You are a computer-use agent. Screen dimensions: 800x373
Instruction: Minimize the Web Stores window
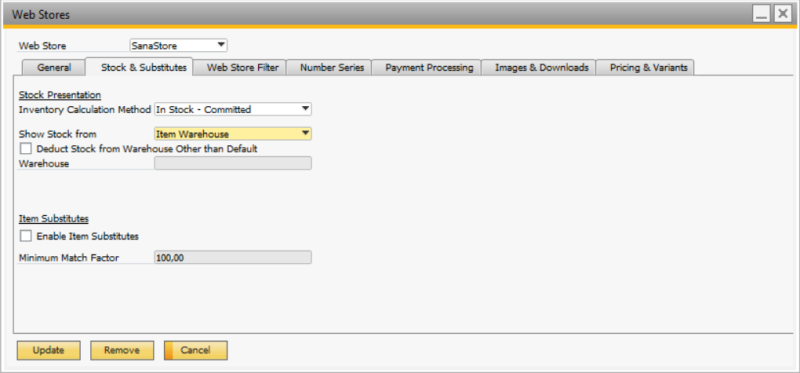click(762, 14)
